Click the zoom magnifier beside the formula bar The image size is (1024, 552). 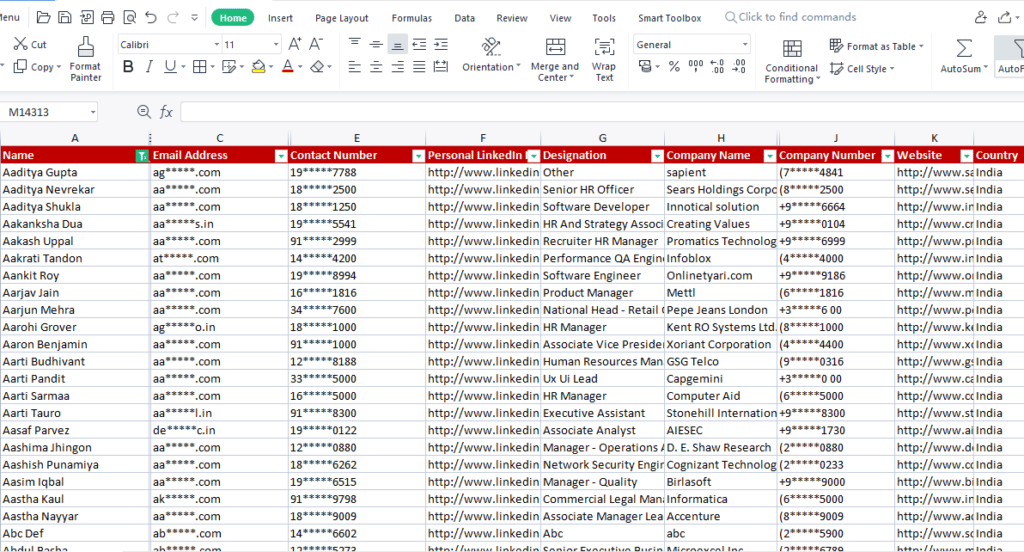point(144,112)
